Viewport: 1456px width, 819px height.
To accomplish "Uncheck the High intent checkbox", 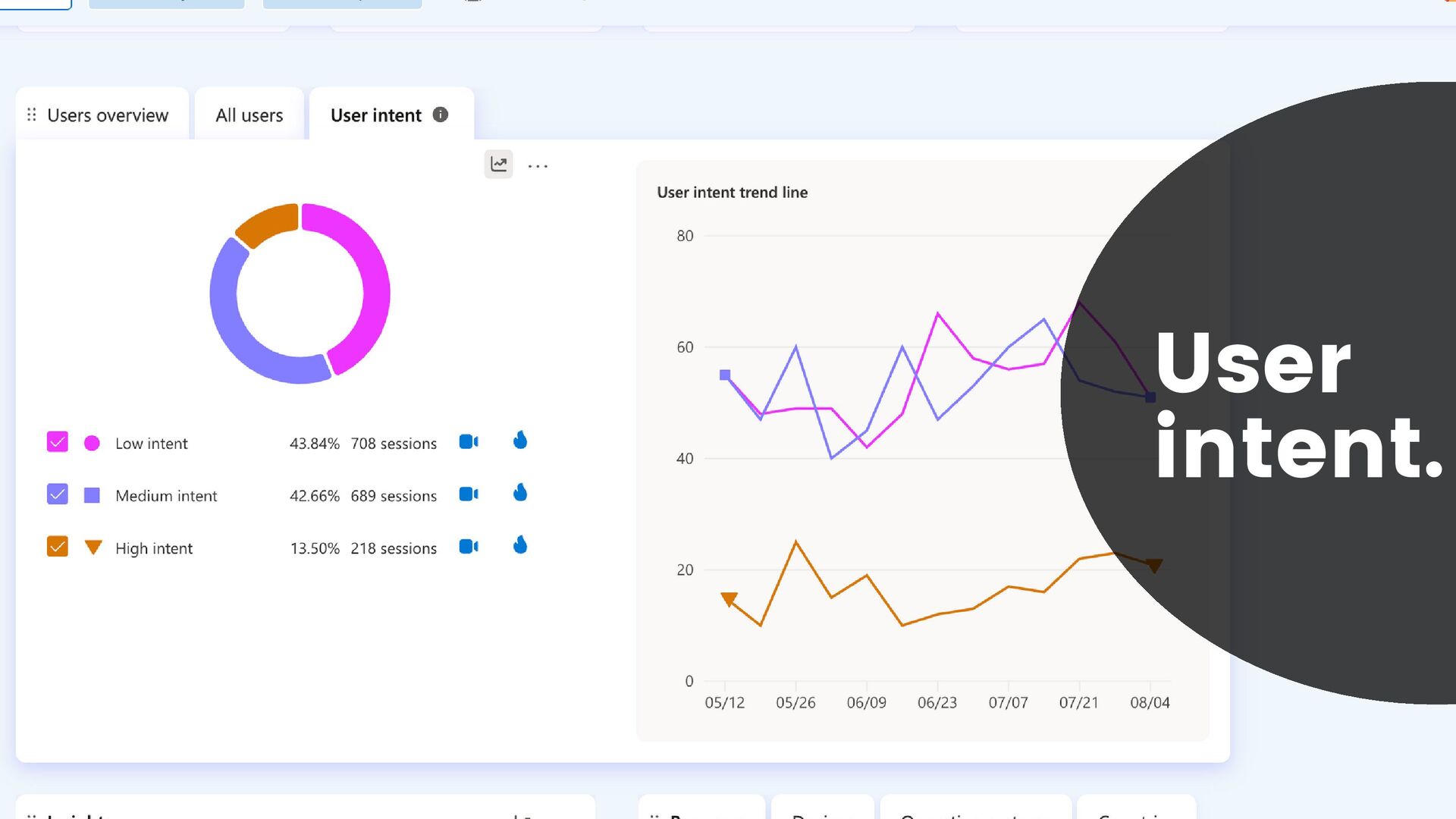I will click(58, 547).
